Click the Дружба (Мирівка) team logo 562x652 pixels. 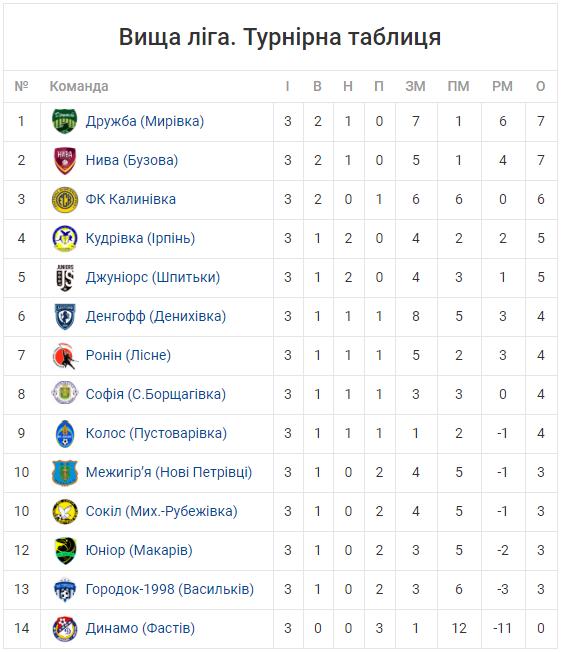[64, 121]
